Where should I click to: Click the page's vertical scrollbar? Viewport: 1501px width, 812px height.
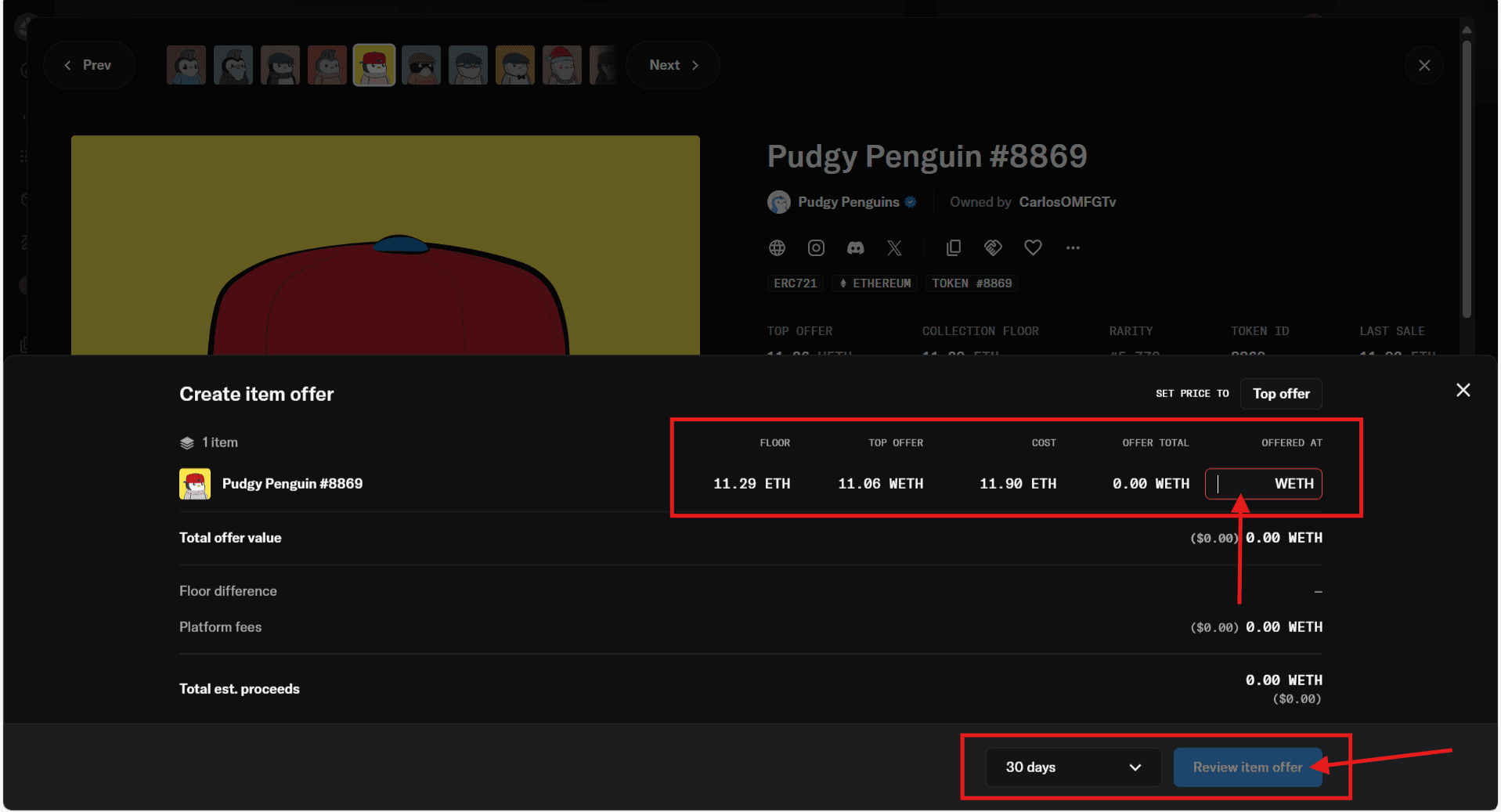click(1467, 180)
